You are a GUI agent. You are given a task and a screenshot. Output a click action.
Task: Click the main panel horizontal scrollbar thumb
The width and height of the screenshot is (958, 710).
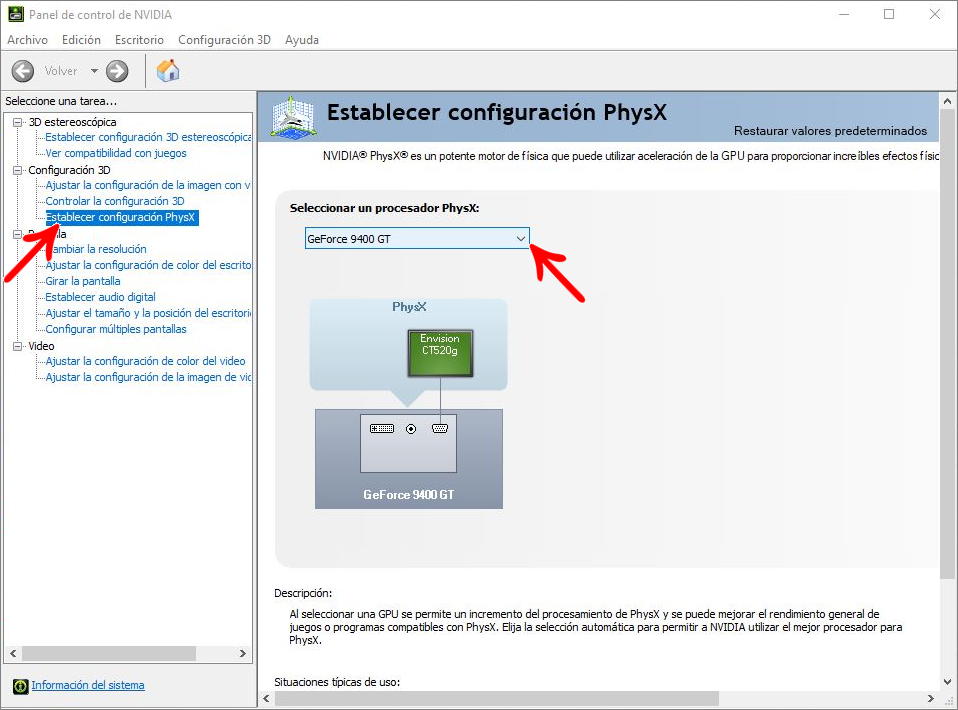497,698
